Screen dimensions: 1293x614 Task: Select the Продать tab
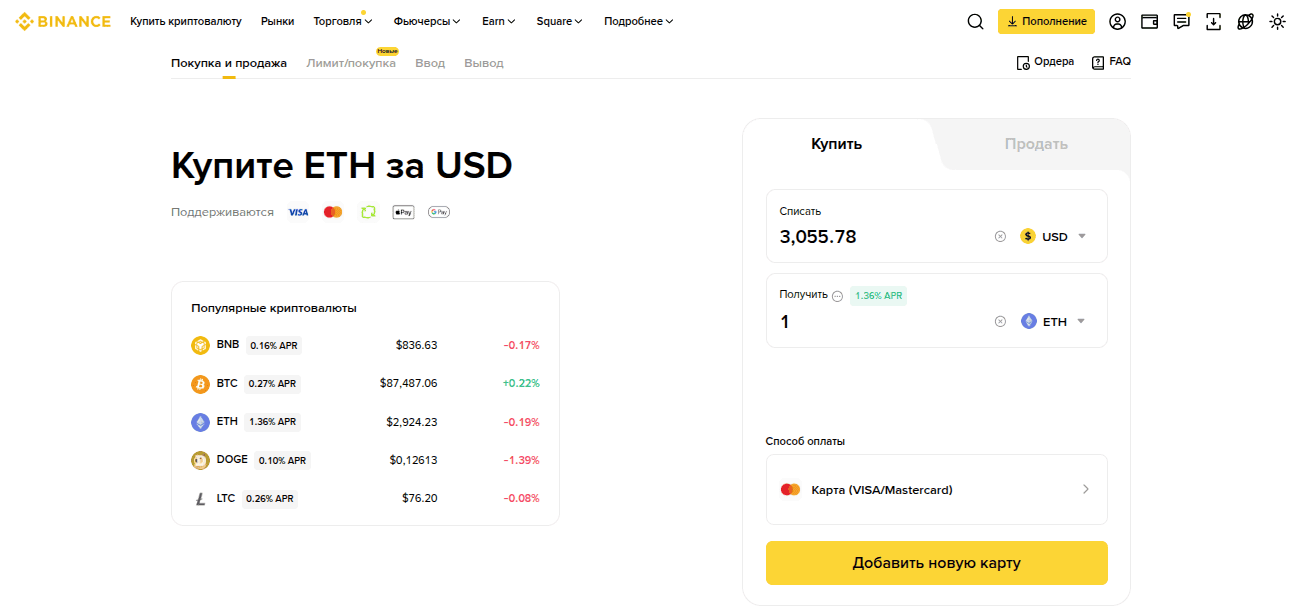(1036, 144)
